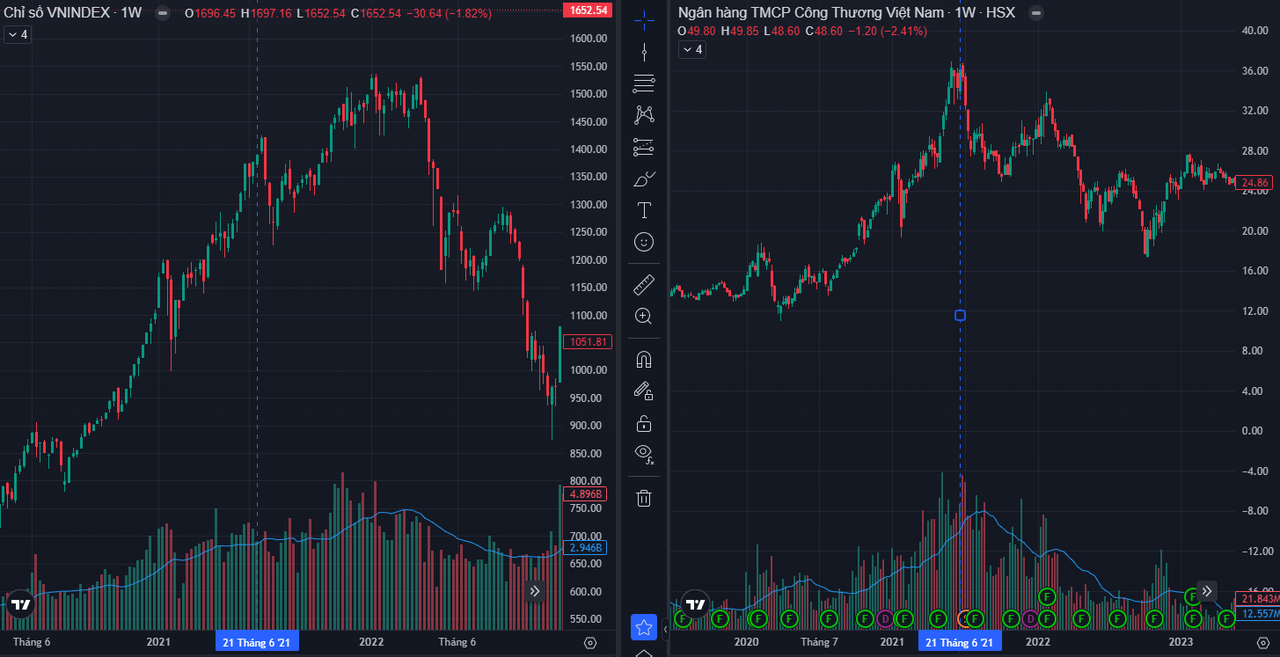The height and width of the screenshot is (657, 1280).
Task: Click TradingView logo on VietinBank chart
Action: (695, 604)
